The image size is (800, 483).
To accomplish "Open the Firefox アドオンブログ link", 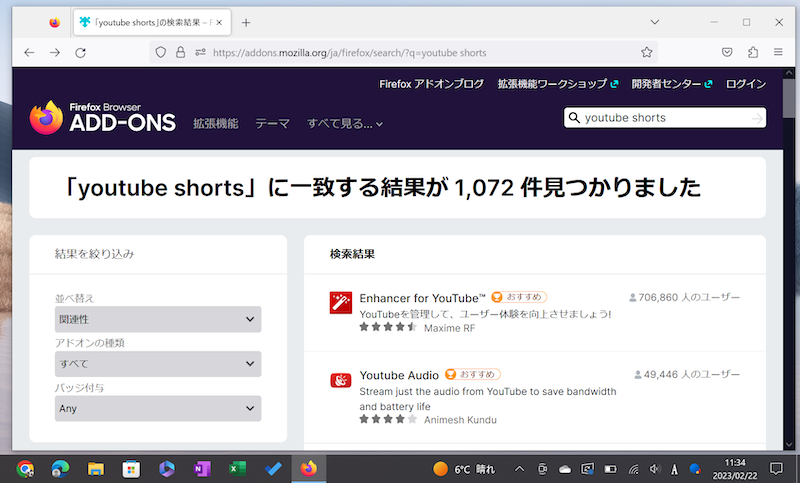I will coord(432,84).
